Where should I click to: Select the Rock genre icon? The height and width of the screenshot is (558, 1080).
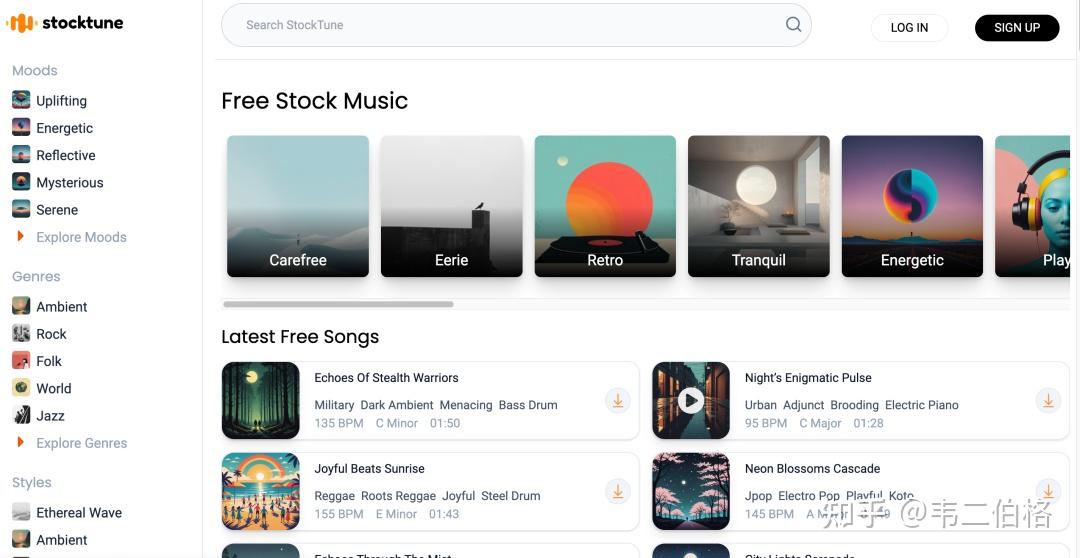pyautogui.click(x=21, y=334)
